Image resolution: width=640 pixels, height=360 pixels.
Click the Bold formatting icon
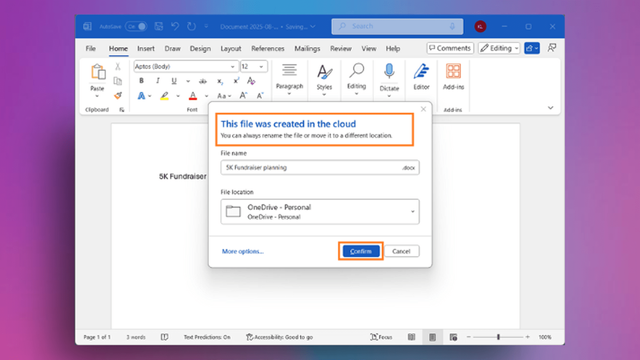141,81
